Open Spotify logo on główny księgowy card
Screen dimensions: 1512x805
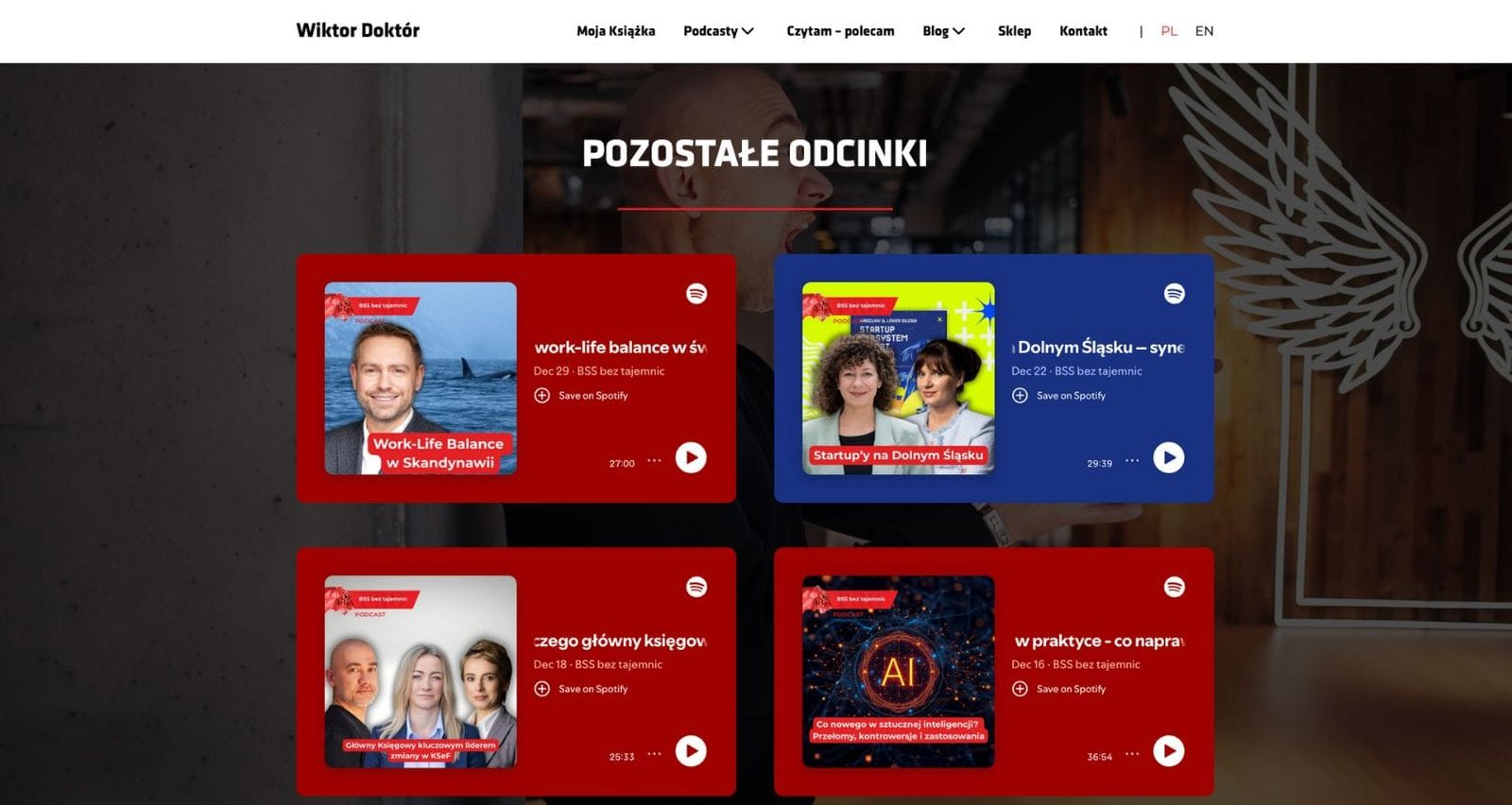click(696, 587)
